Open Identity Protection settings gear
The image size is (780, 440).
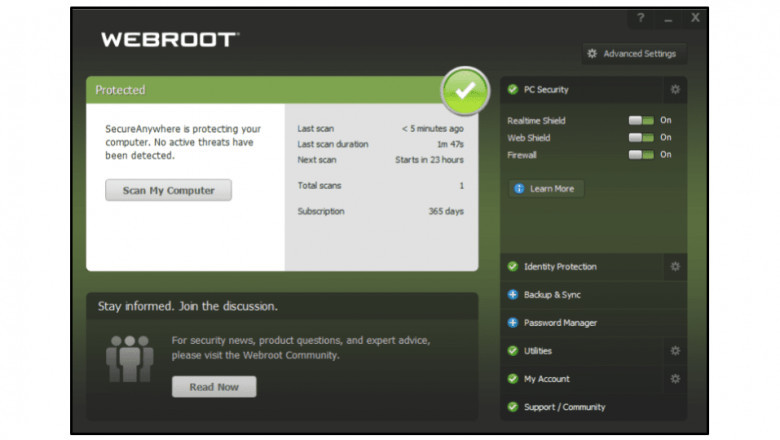675,267
